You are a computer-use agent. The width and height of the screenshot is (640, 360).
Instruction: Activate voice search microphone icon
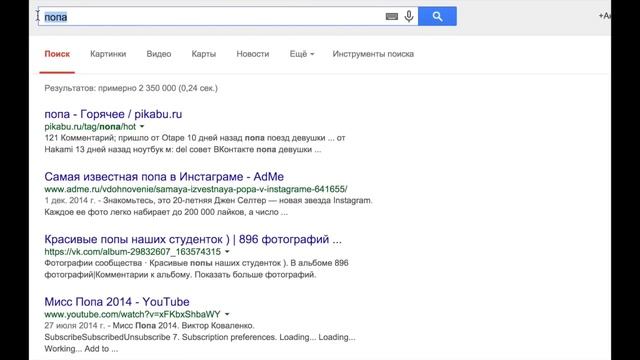click(409, 16)
